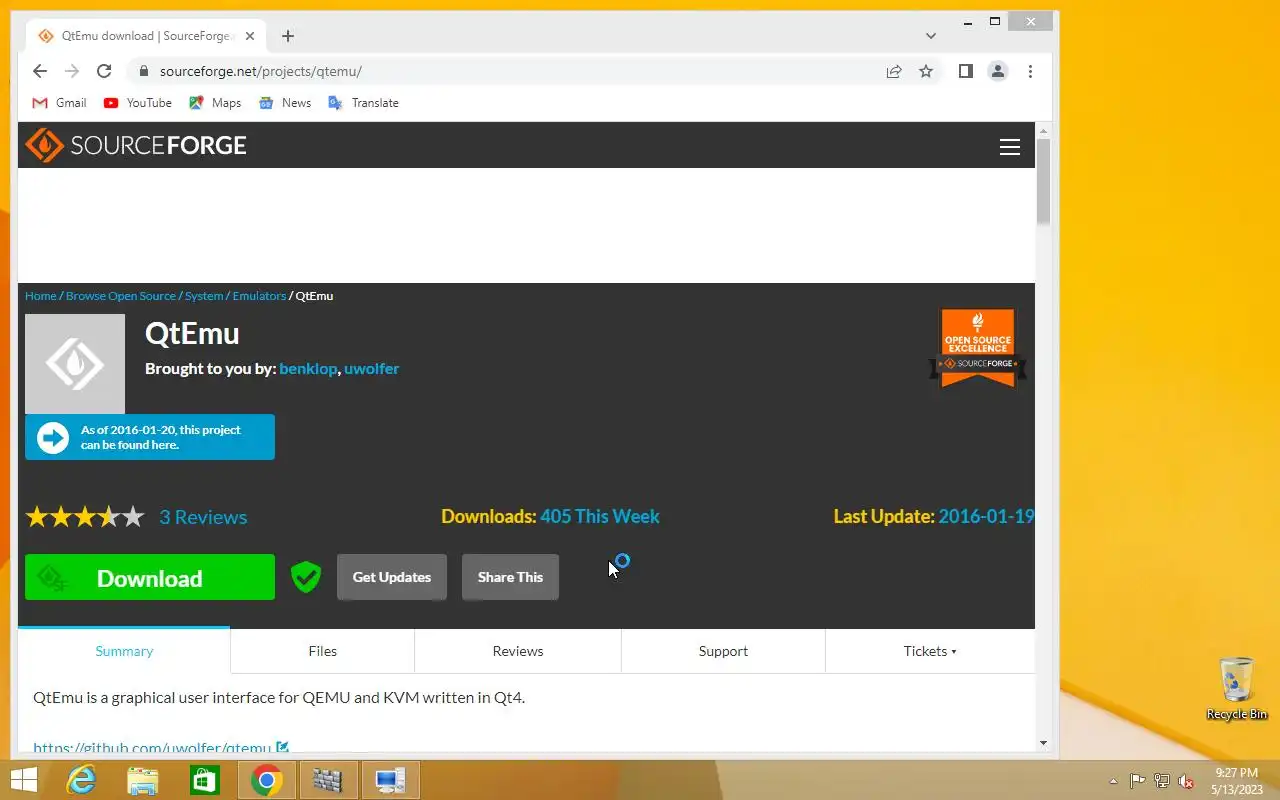The width and height of the screenshot is (1280, 800).
Task: Click the lock icon in the address bar
Action: click(x=143, y=71)
